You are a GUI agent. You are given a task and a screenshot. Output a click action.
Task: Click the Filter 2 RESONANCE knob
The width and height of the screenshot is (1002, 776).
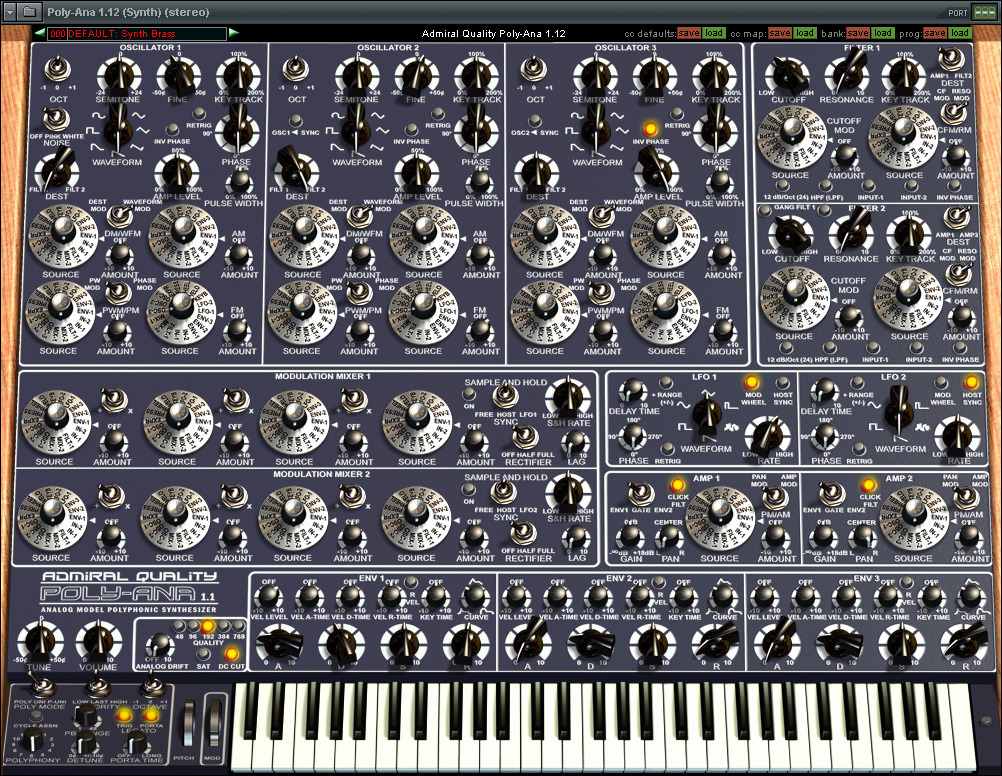(x=851, y=235)
